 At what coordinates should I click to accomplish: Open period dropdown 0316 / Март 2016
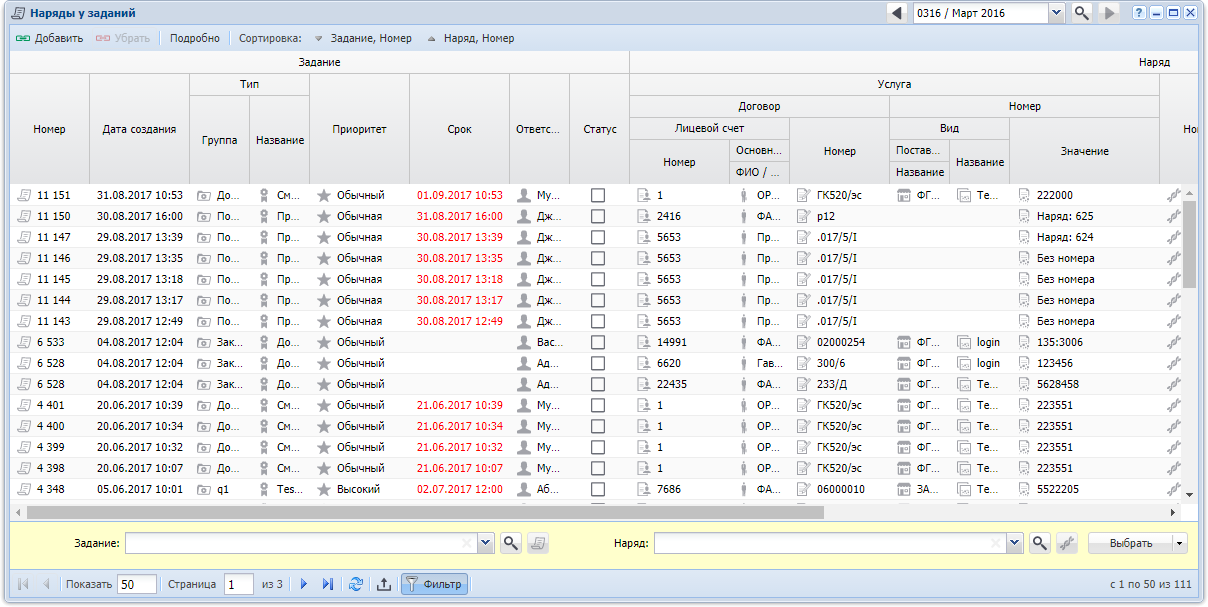coord(1057,13)
